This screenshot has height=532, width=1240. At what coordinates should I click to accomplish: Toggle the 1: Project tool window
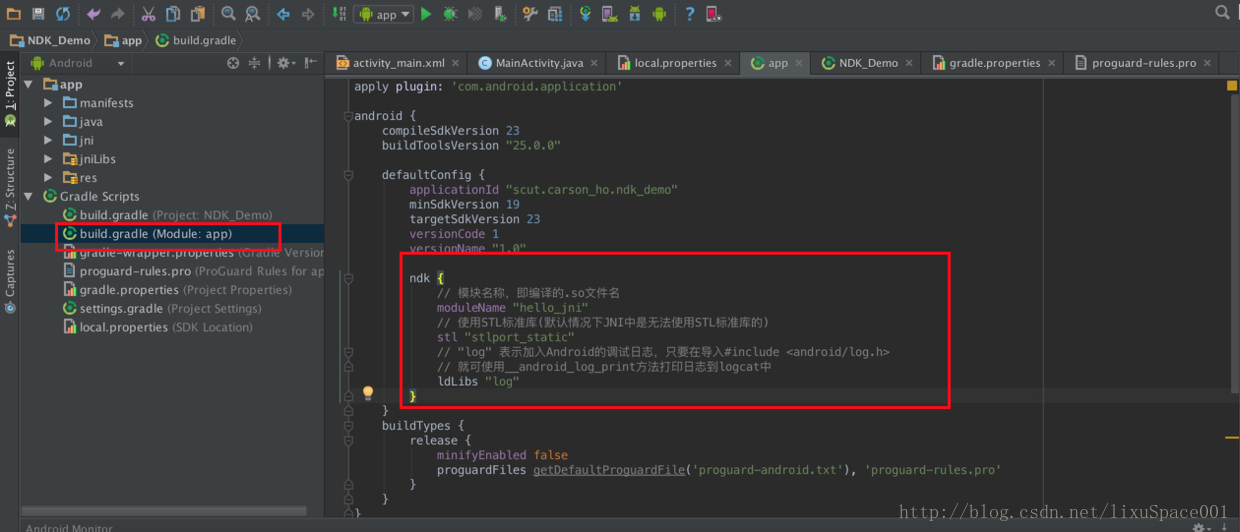click(x=10, y=92)
